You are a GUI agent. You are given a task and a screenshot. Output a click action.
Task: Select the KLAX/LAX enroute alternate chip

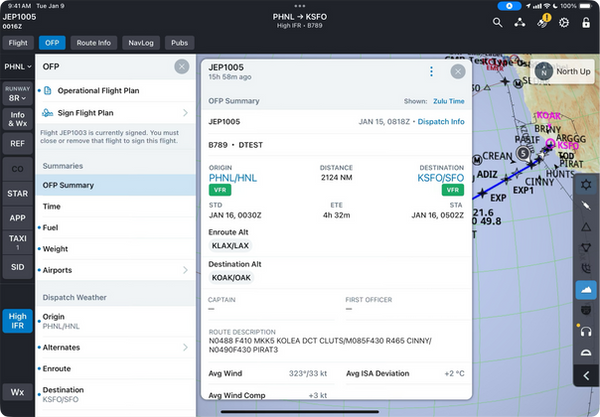(x=230, y=246)
